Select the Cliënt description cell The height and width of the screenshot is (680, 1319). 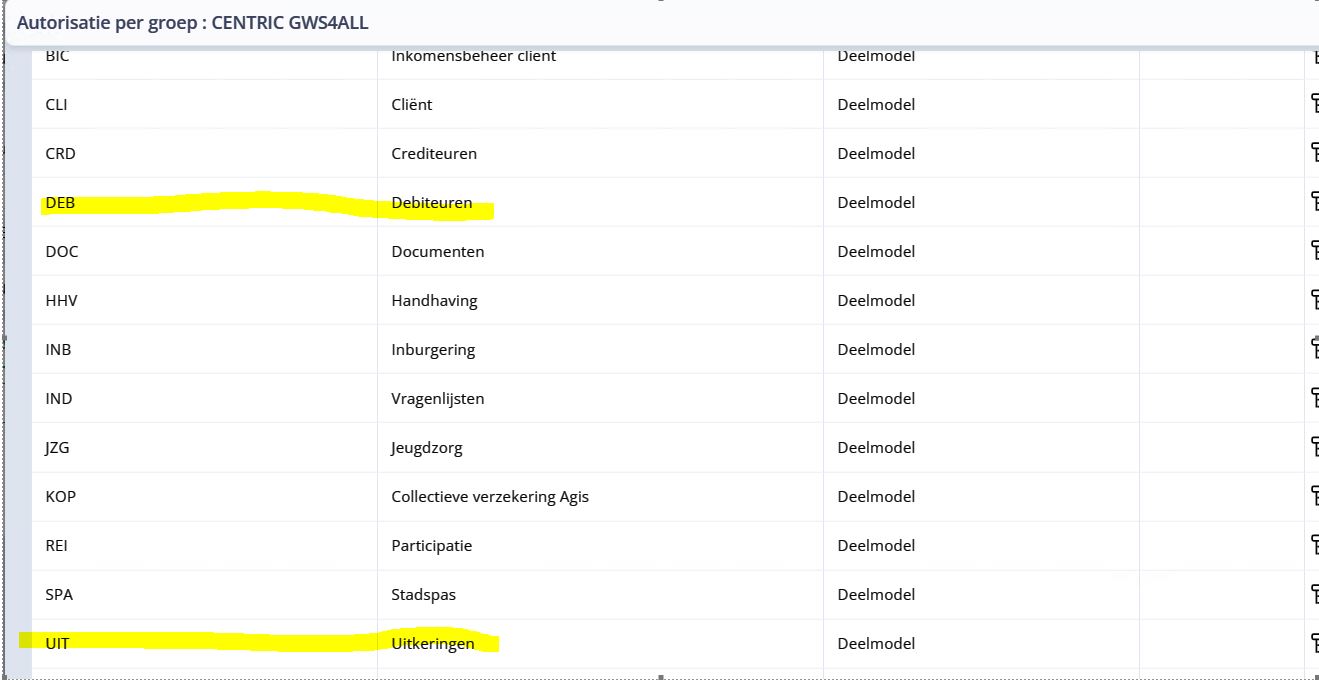tap(600, 104)
